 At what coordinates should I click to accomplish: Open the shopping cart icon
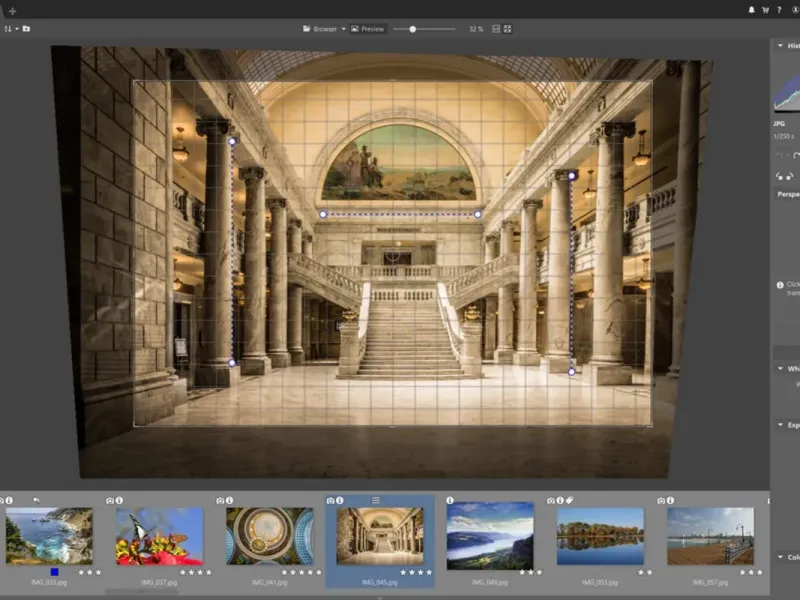point(765,10)
